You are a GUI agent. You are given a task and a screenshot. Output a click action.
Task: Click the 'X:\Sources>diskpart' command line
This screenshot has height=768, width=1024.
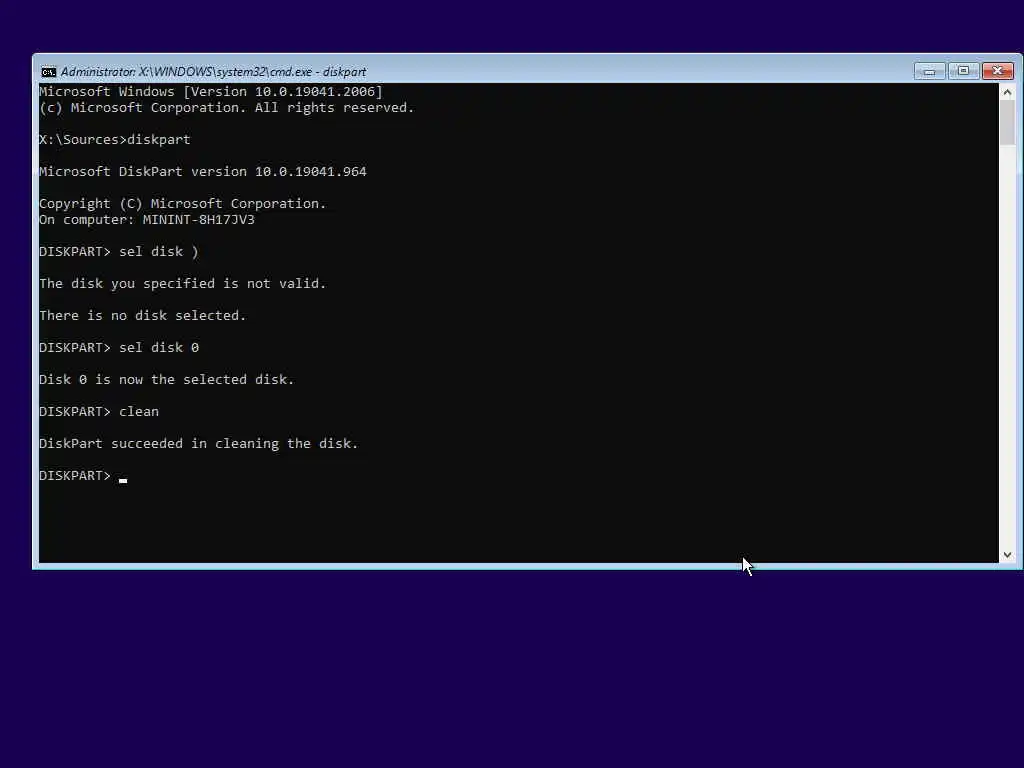point(115,140)
